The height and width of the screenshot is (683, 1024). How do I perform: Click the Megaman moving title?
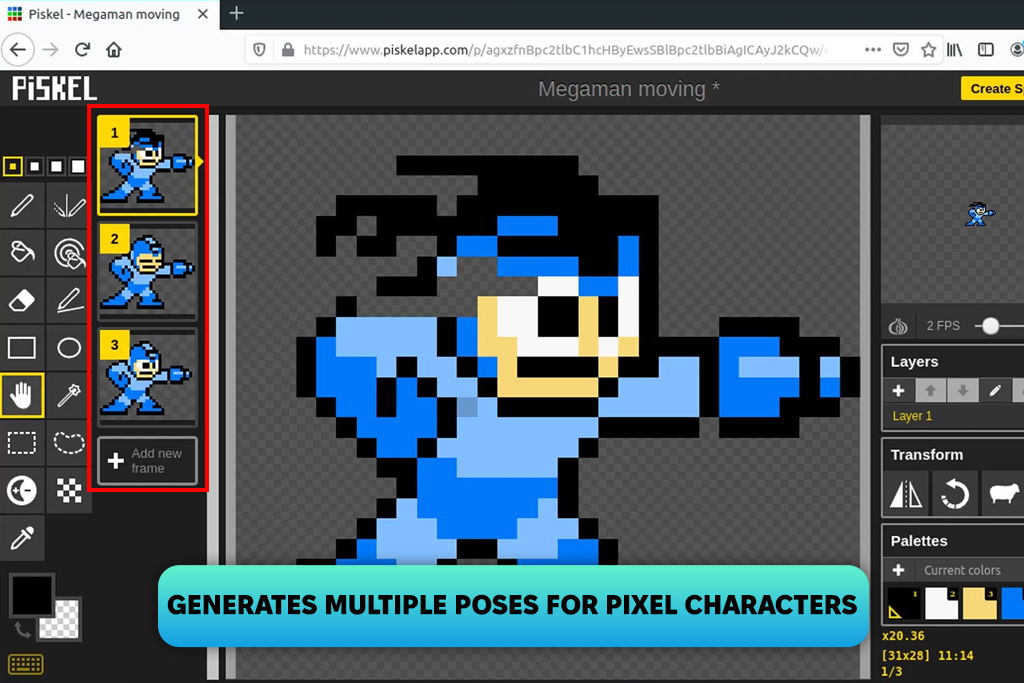click(628, 89)
